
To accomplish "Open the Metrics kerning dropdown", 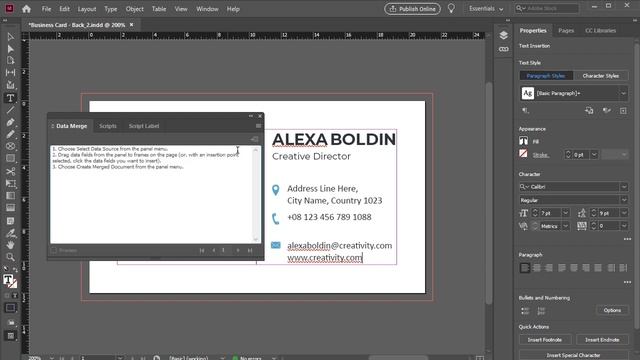I will click(x=565, y=226).
